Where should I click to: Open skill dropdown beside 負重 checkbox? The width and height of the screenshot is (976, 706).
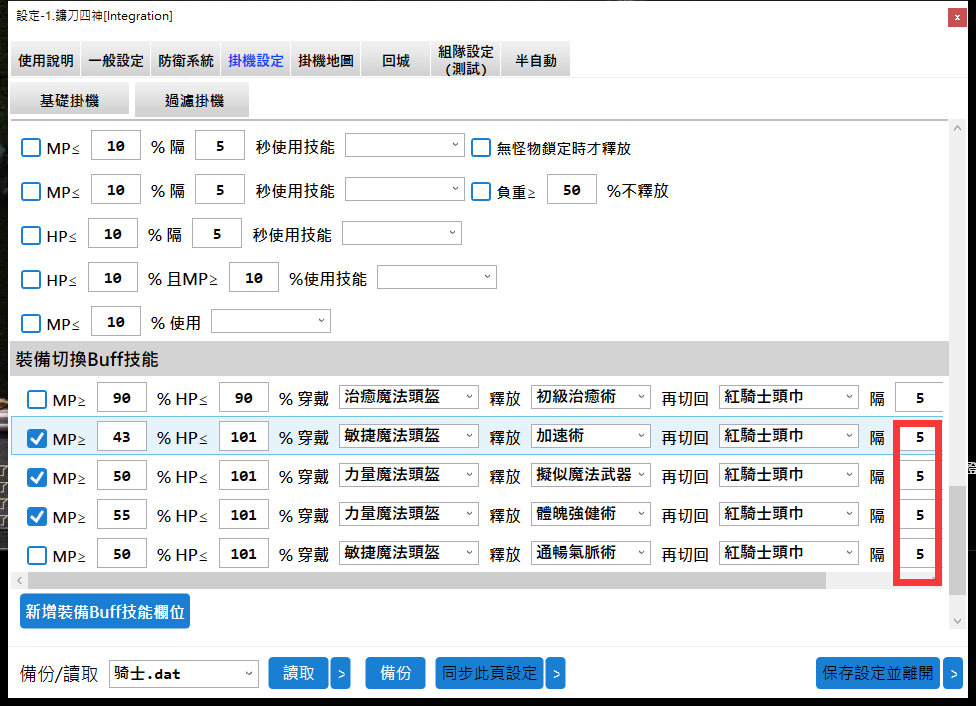click(405, 189)
